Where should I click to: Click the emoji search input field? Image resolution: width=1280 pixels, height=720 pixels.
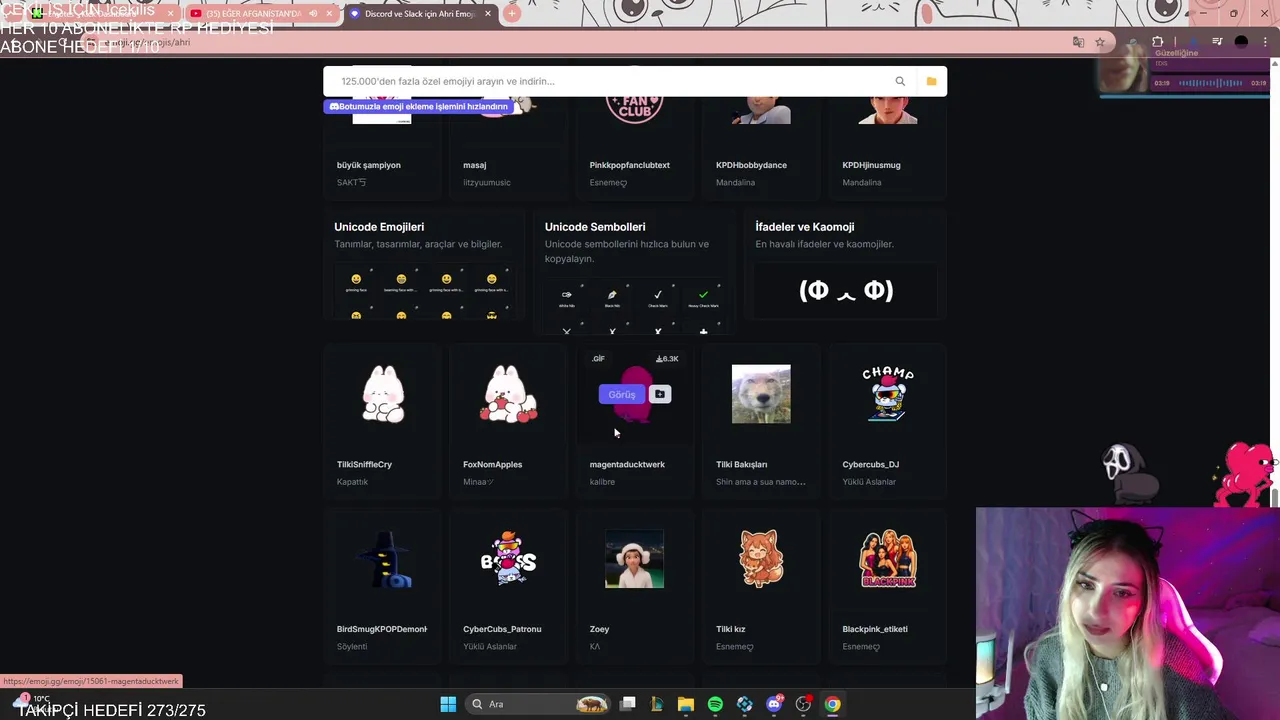click(x=610, y=81)
